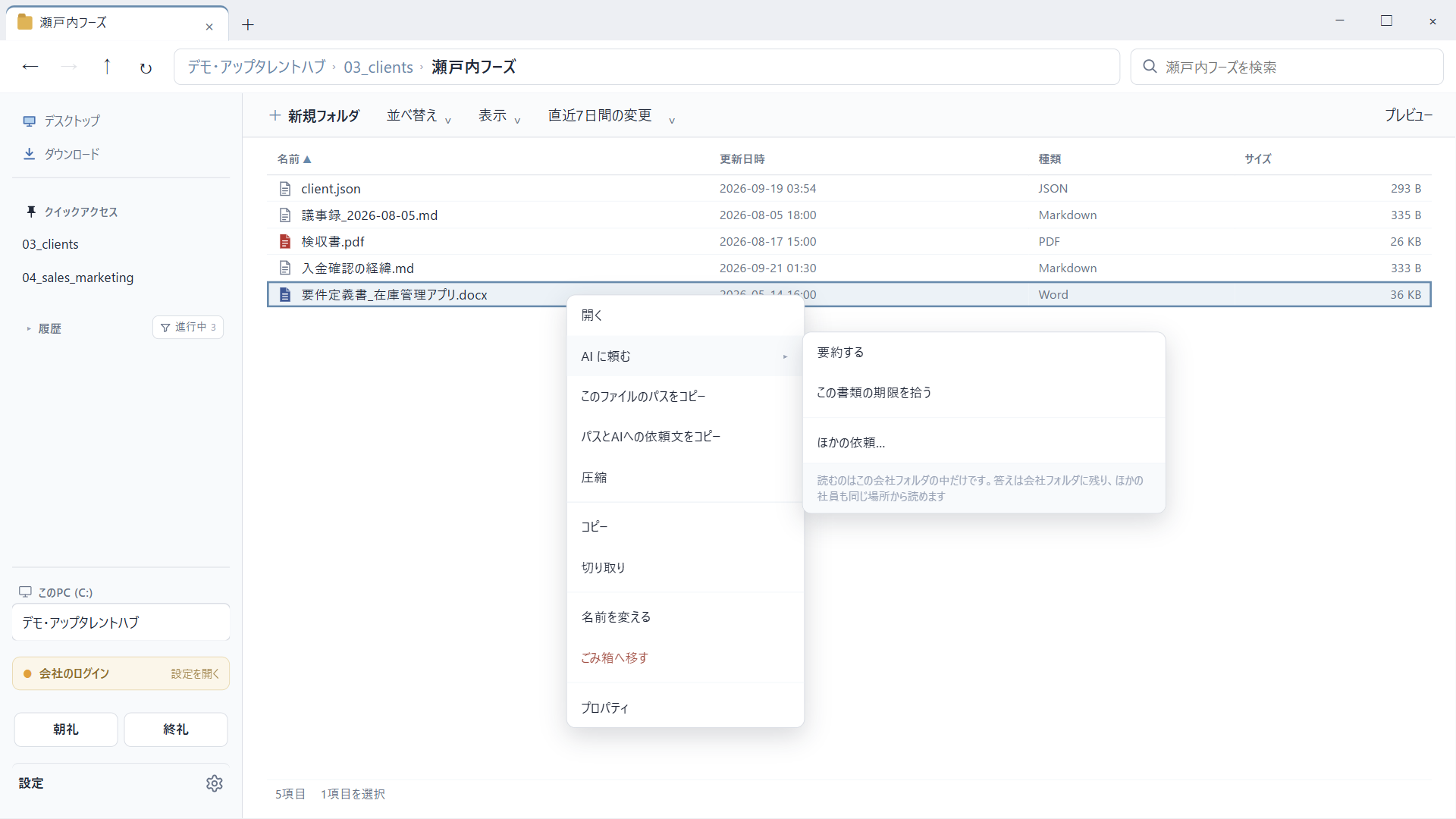Viewport: 1456px width, 819px height.
Task: Open the settings gear icon
Action: point(215,783)
